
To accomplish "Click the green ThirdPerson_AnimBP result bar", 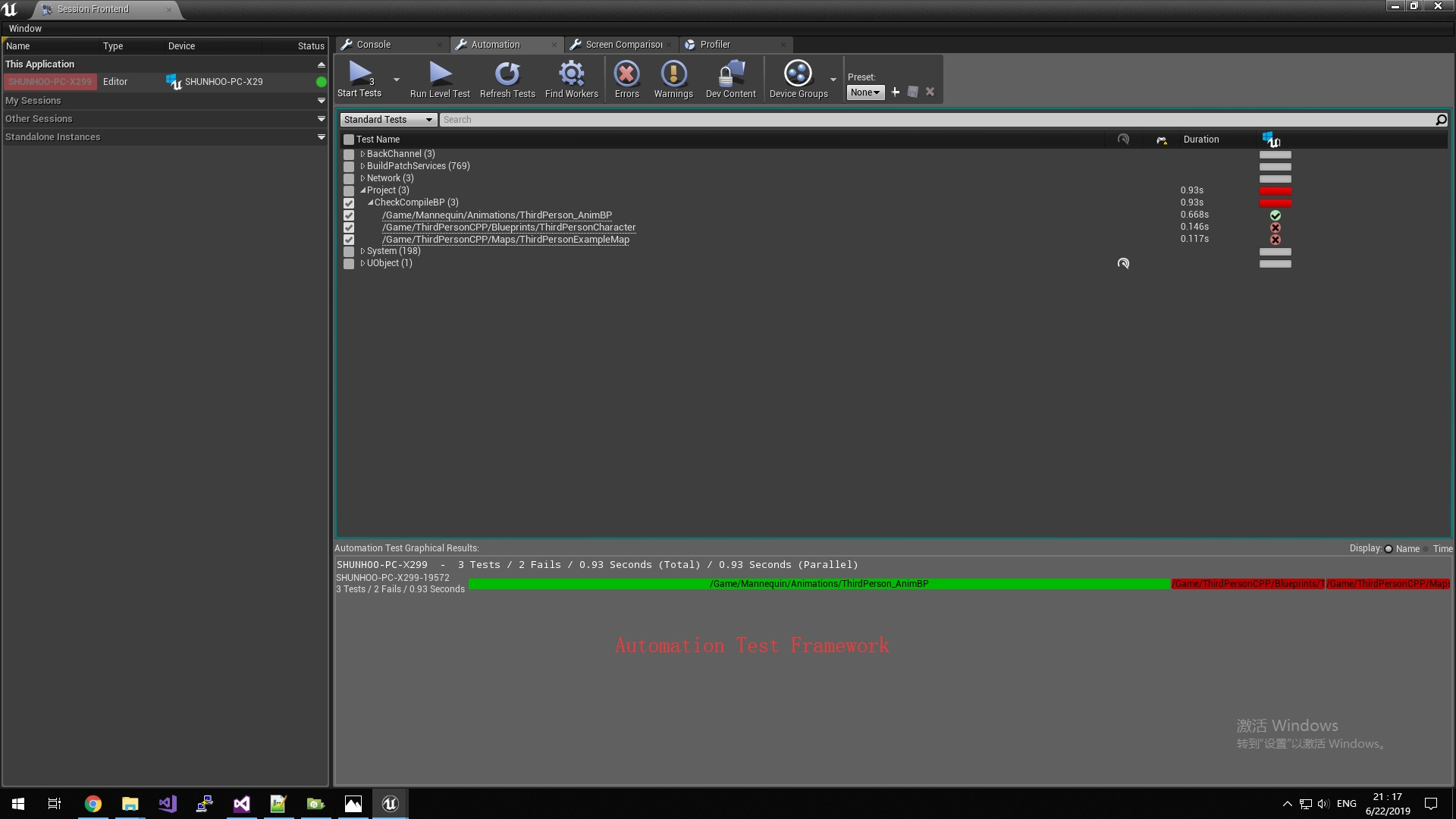I will (819, 584).
